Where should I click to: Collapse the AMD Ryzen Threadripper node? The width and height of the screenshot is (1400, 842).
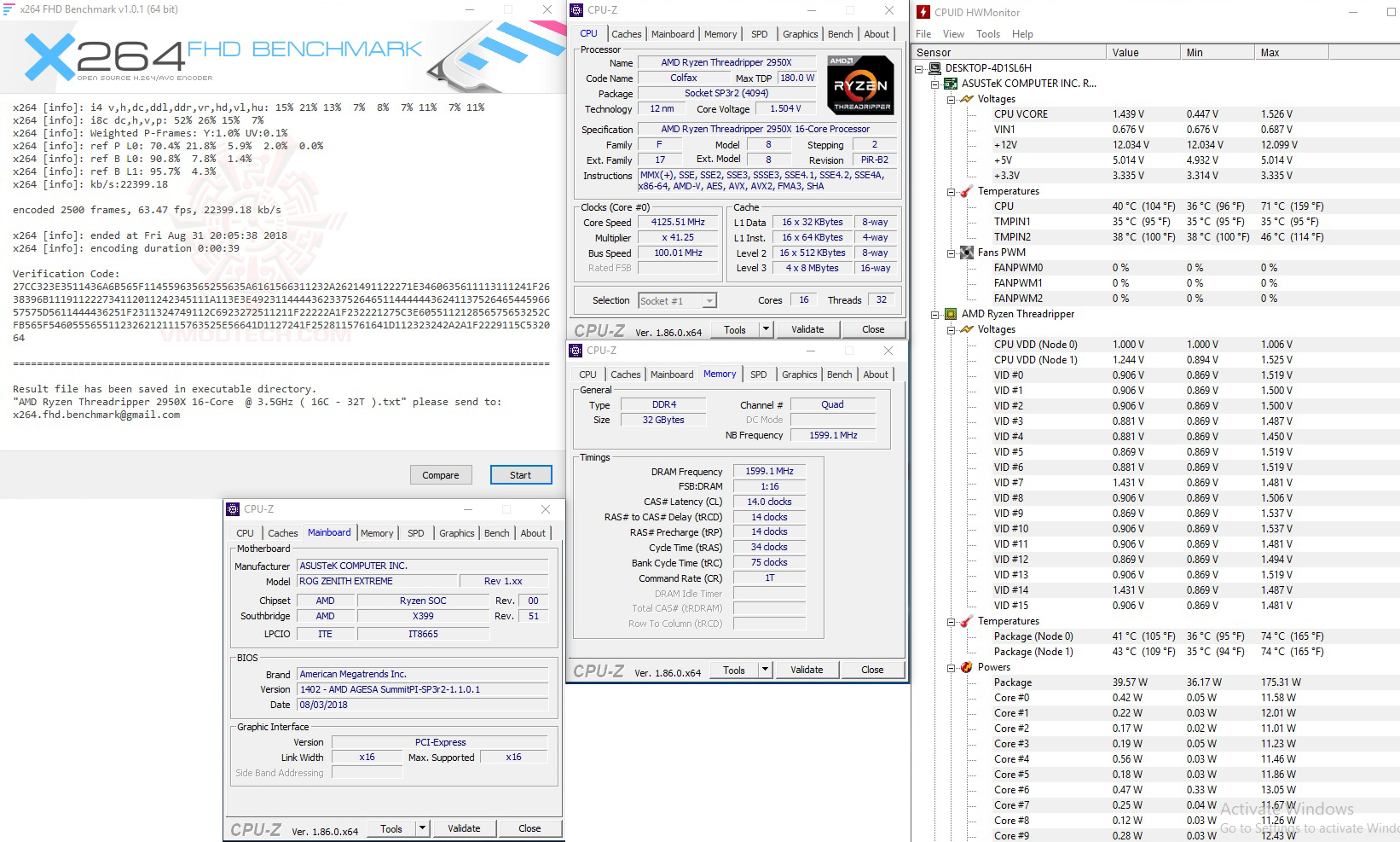tap(935, 314)
